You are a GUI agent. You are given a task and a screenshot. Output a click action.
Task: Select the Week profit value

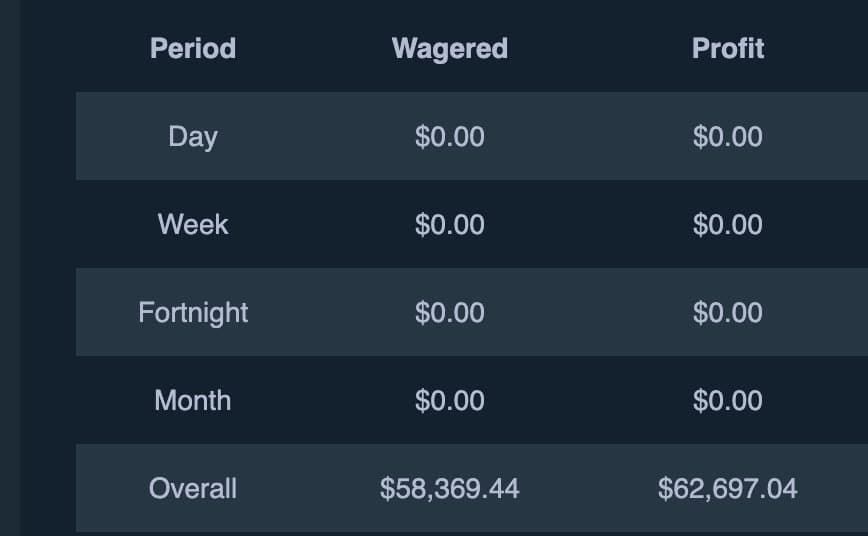click(728, 224)
